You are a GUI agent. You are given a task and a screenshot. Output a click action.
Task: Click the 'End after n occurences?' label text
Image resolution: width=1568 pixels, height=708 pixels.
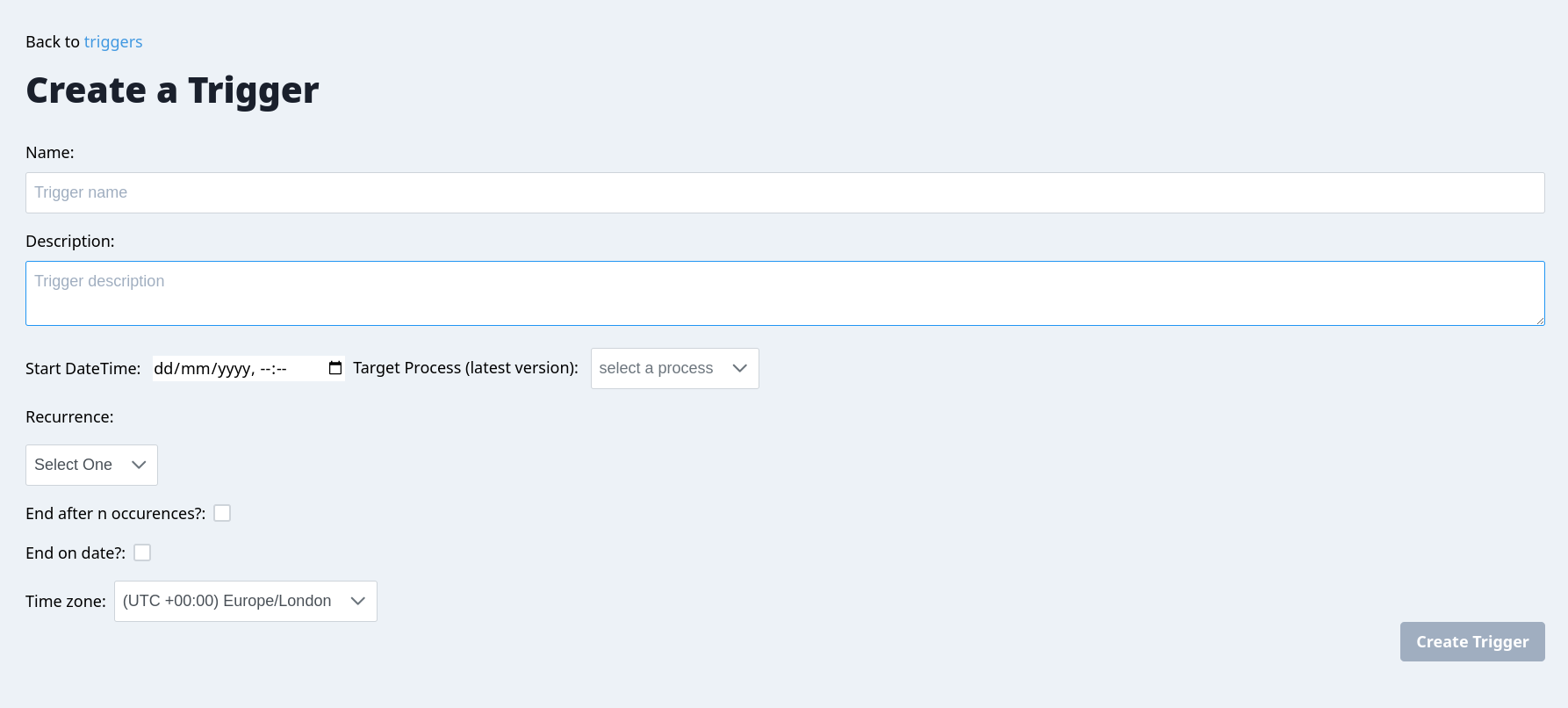coord(115,514)
